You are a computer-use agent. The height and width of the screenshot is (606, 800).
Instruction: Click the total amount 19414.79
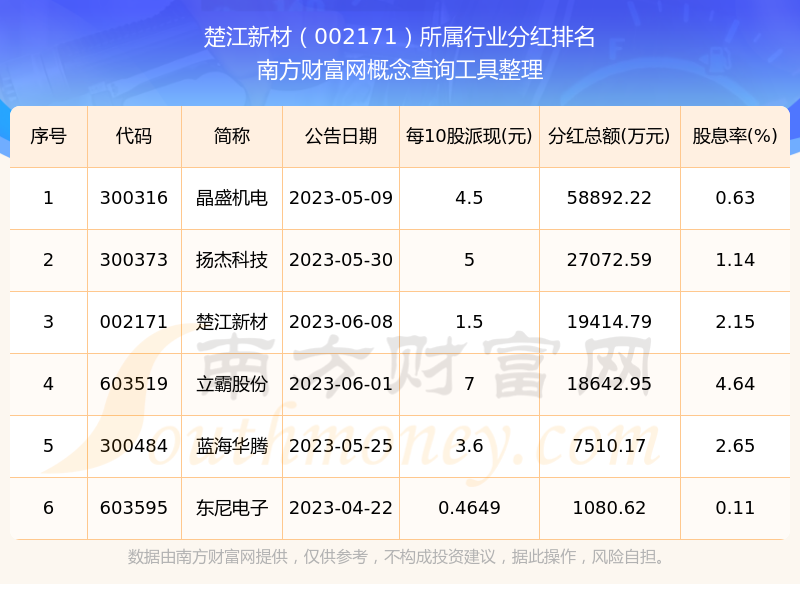609,322
